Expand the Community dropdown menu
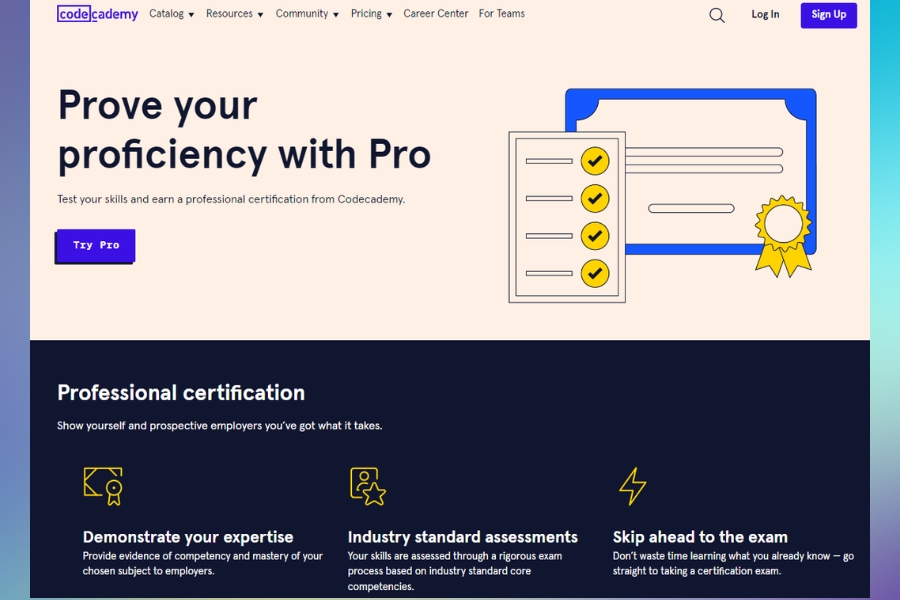The width and height of the screenshot is (900, 600). (x=307, y=14)
